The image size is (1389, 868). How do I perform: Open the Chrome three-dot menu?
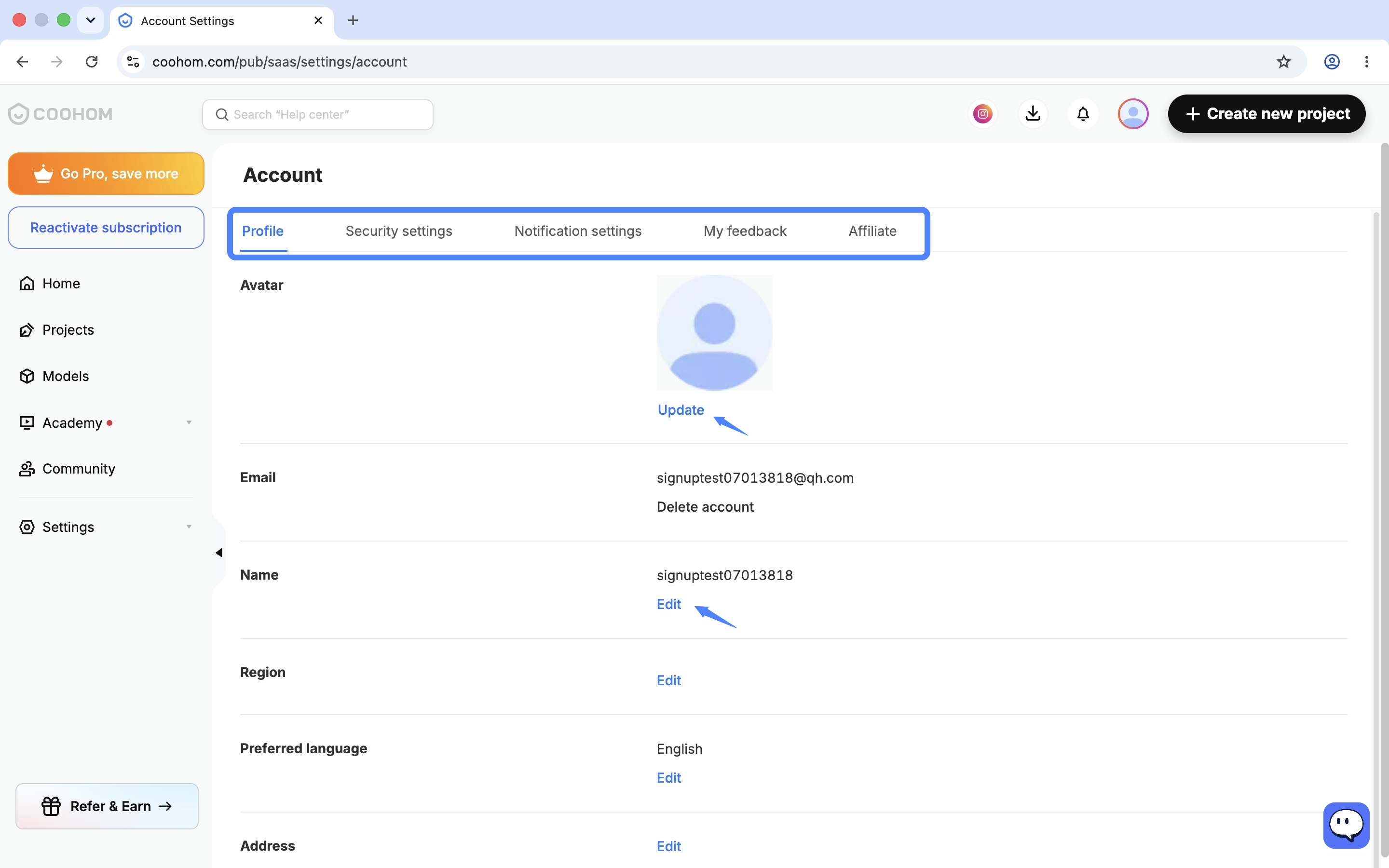[x=1367, y=61]
